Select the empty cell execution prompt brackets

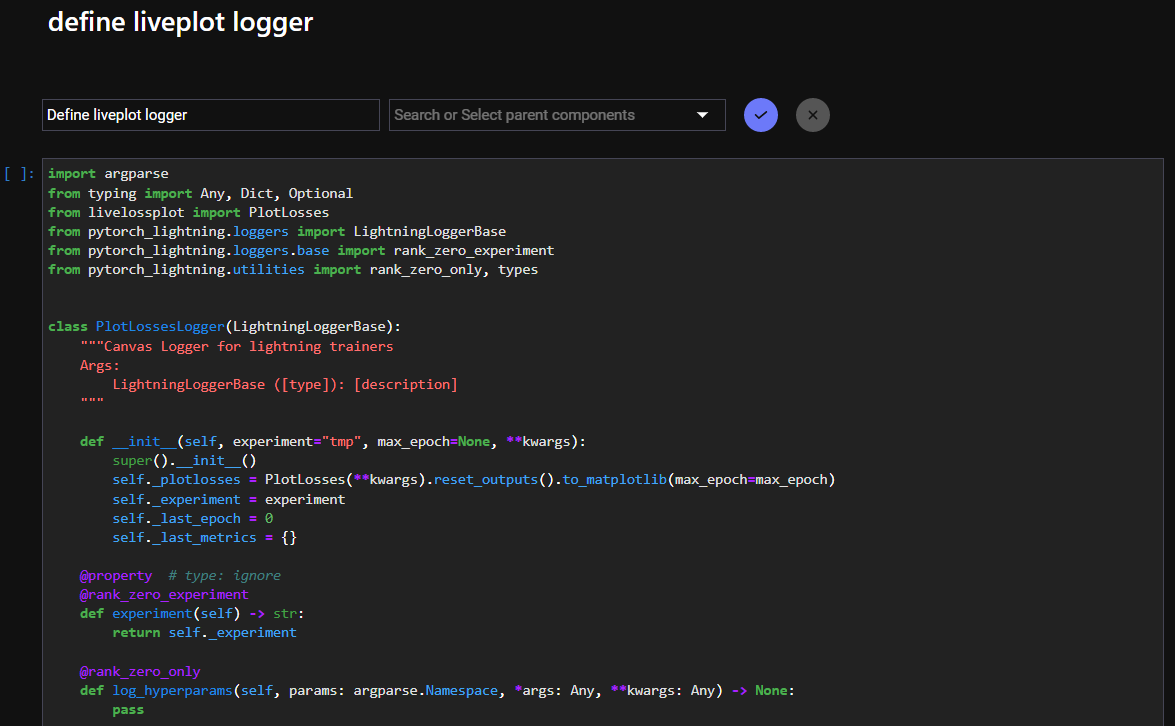coord(19,174)
